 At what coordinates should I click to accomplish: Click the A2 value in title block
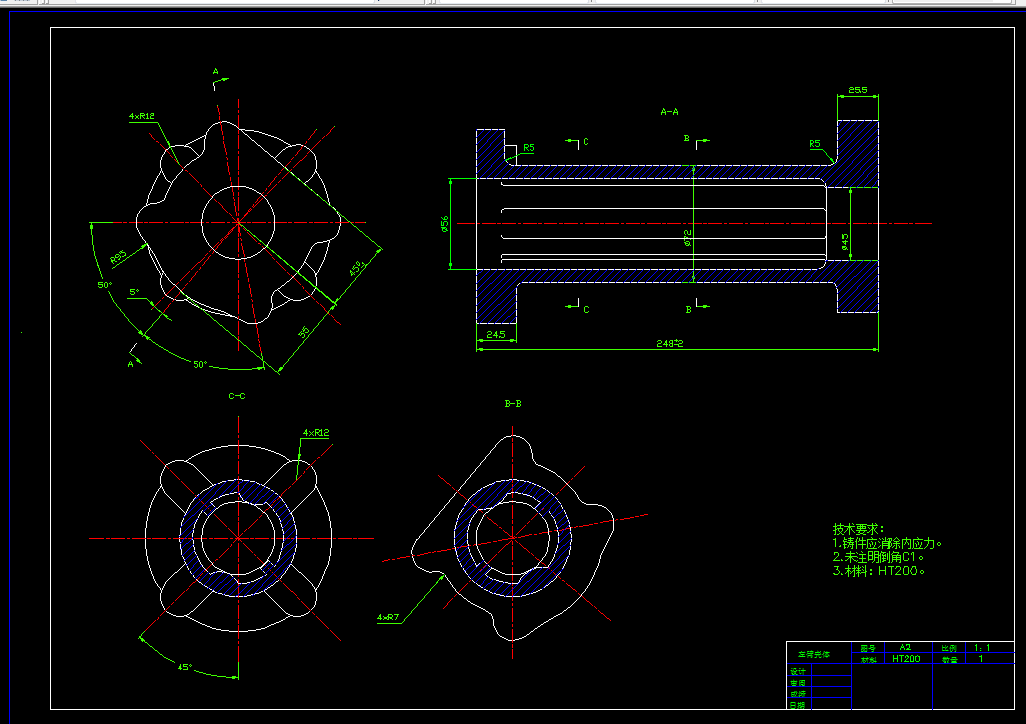[905, 647]
